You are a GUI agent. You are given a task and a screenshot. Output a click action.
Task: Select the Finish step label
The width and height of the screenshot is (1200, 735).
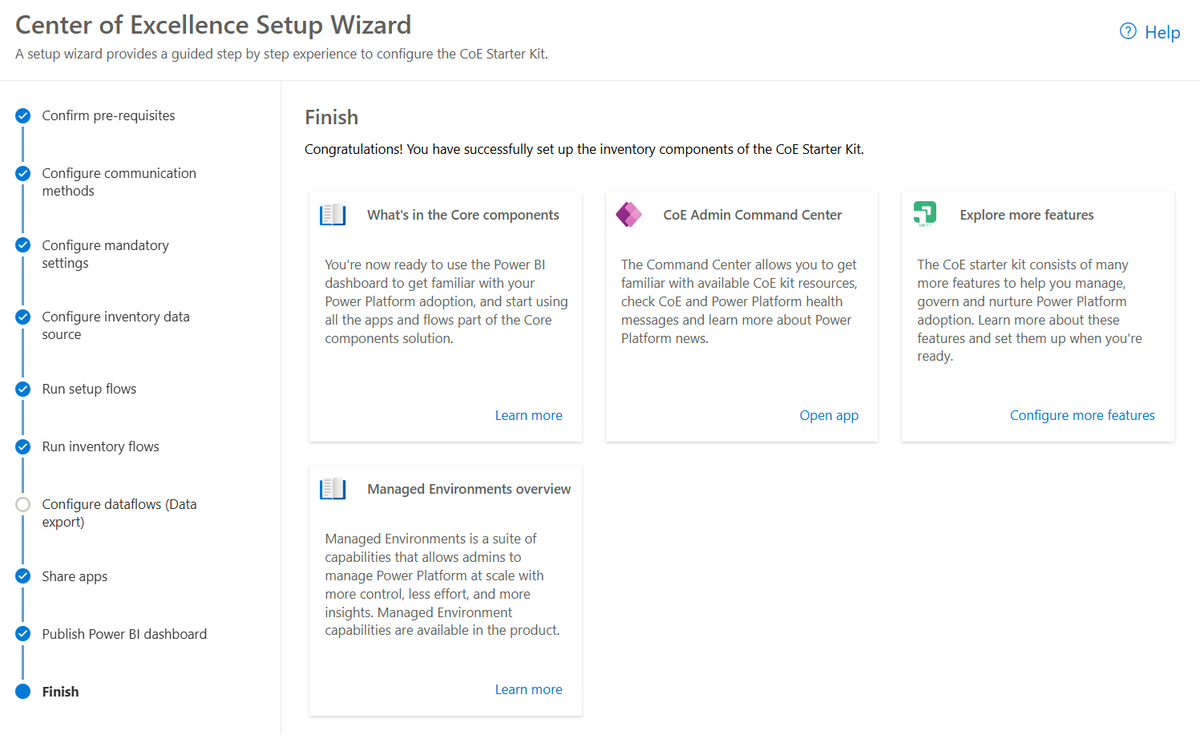click(60, 692)
